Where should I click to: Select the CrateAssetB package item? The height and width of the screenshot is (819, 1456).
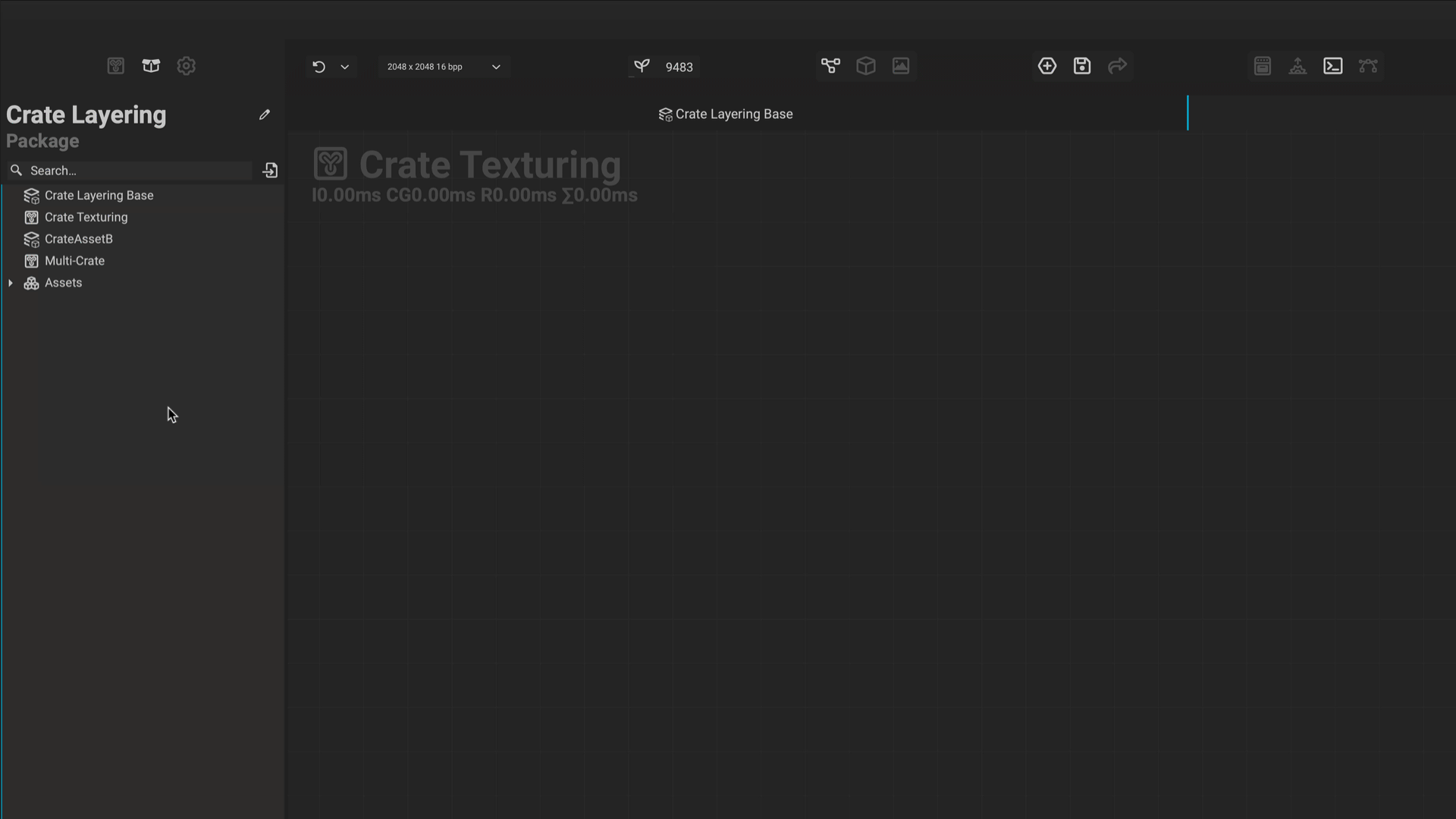coord(79,238)
